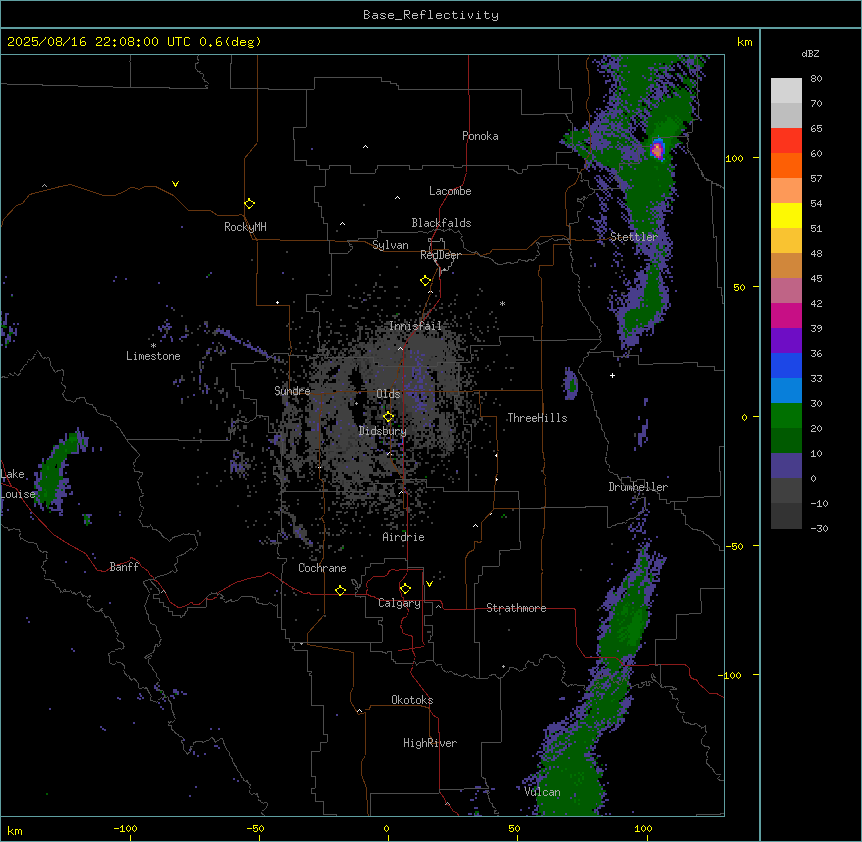Click the Airdrie city label

[404, 537]
